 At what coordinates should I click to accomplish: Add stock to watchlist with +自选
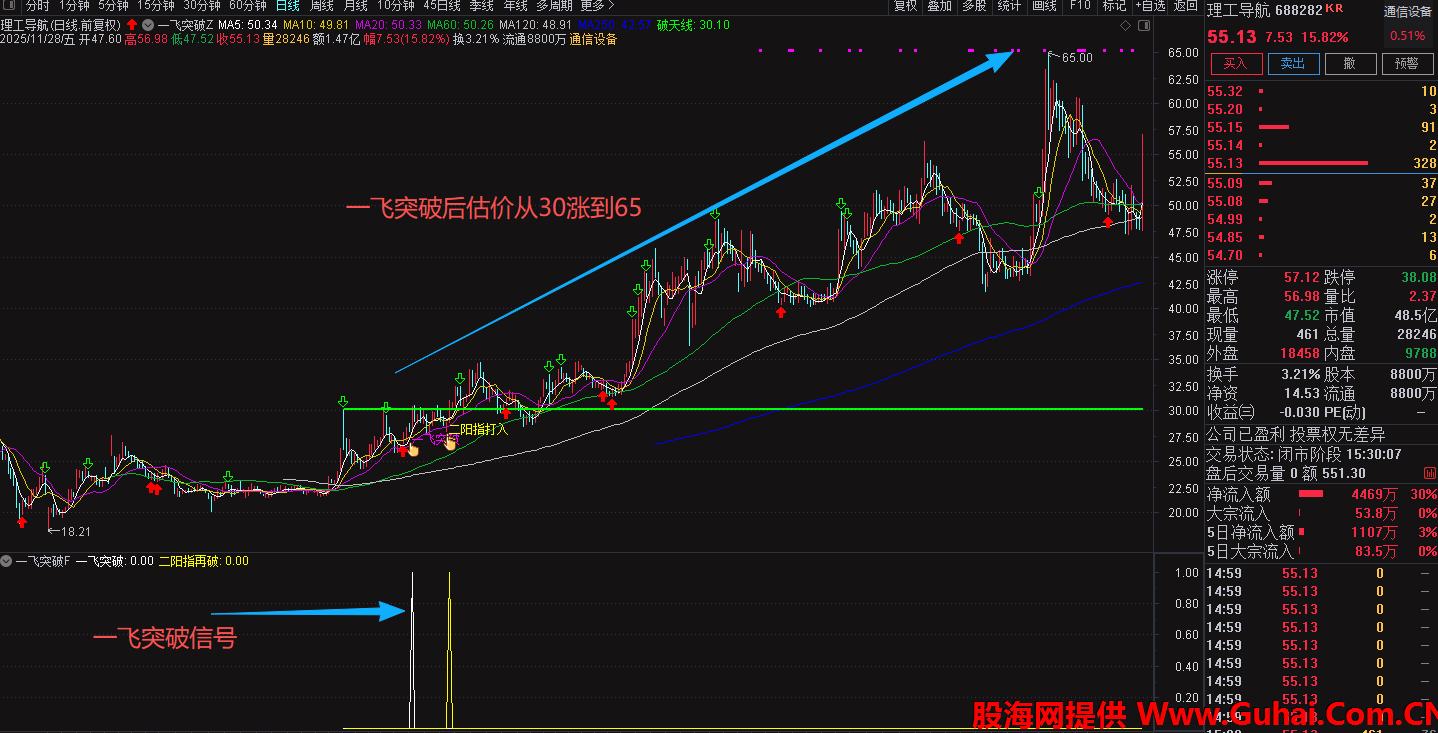coord(1150,6)
